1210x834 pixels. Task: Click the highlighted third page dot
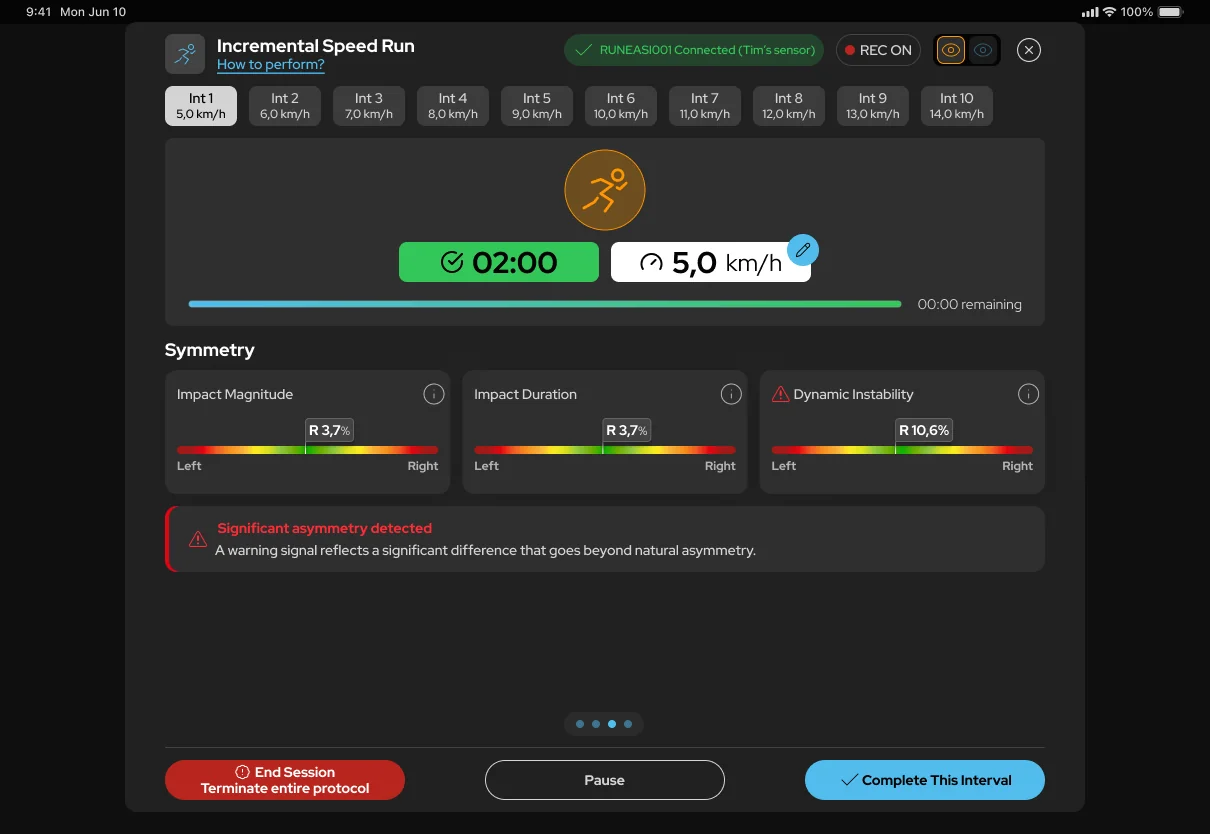click(x=612, y=724)
